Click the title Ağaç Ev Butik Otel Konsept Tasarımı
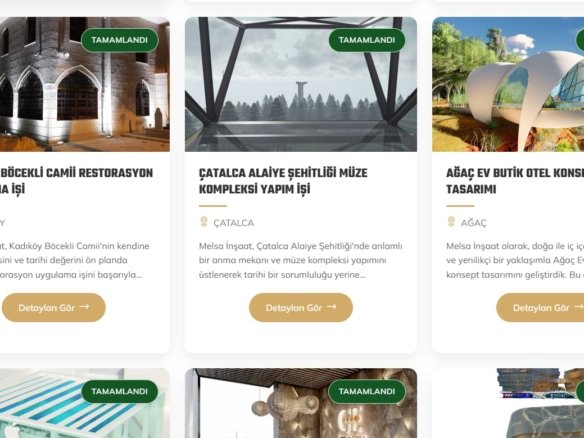 515,181
